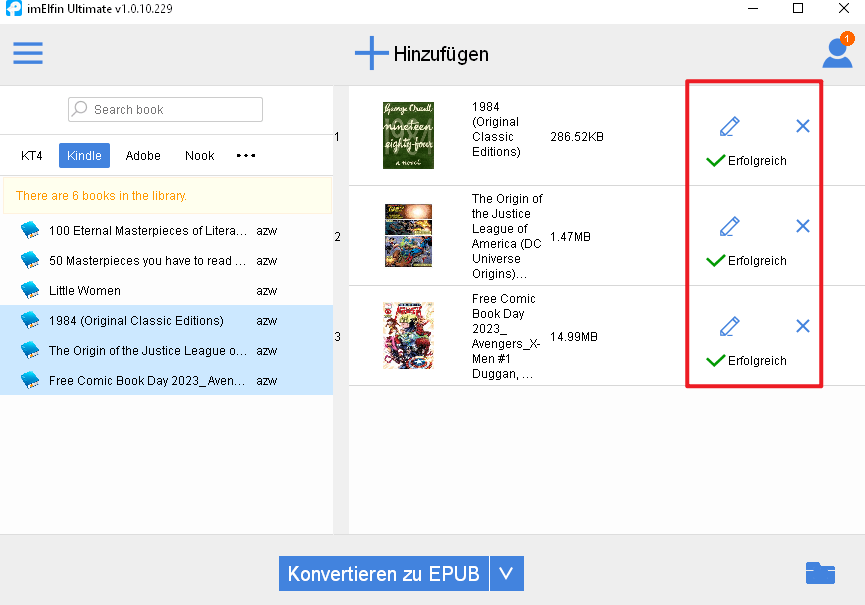Open the output folder icon
The width and height of the screenshot is (865, 605).
pos(820,573)
